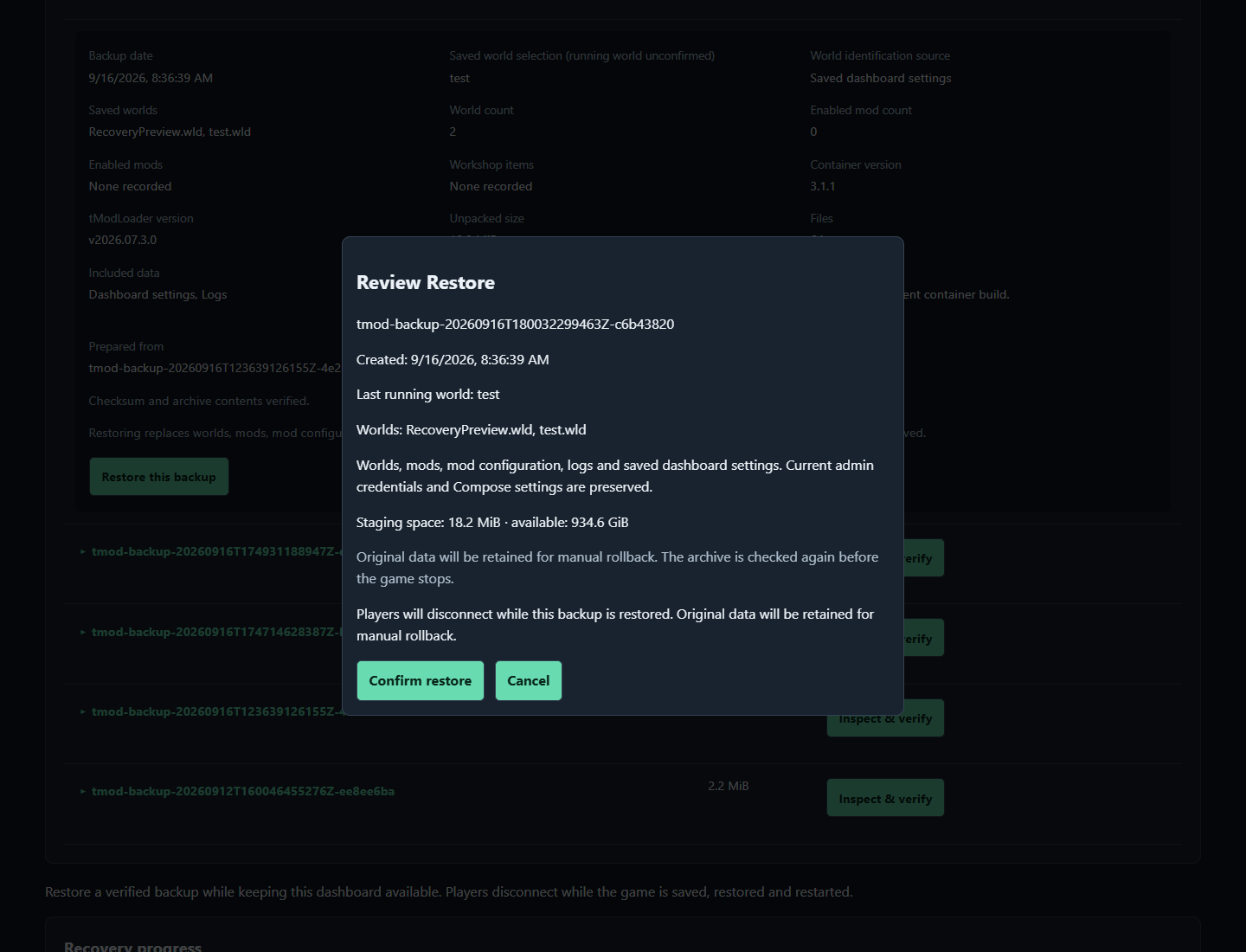This screenshot has height=952, width=1246.
Task: Verify the 20260916T174714 backup row
Action: [x=923, y=638]
